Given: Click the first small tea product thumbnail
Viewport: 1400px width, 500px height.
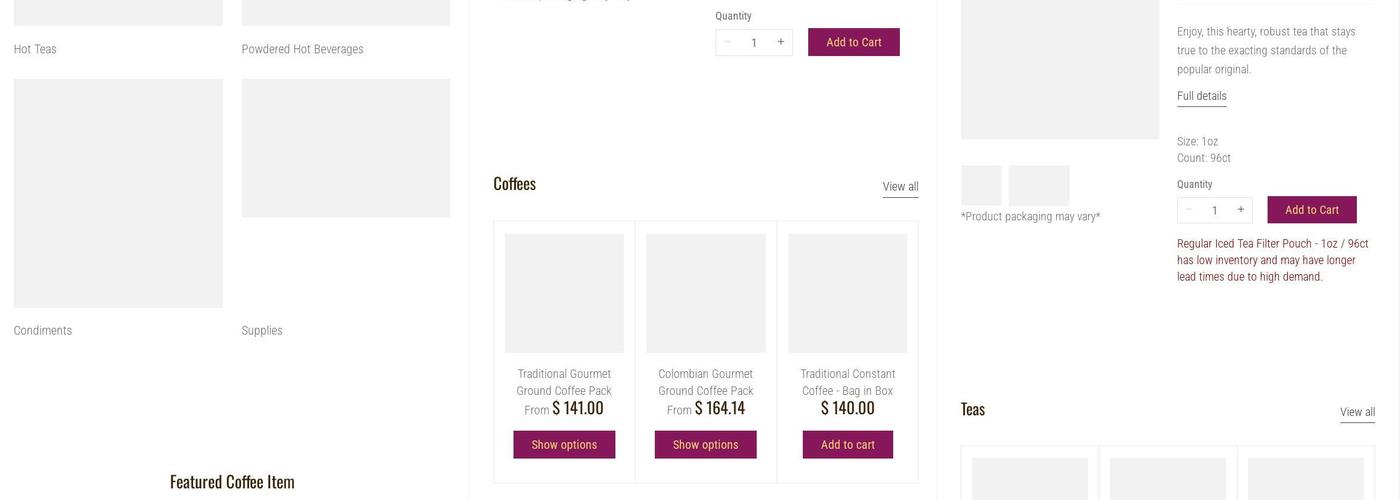Looking at the screenshot, I should pos(981,186).
